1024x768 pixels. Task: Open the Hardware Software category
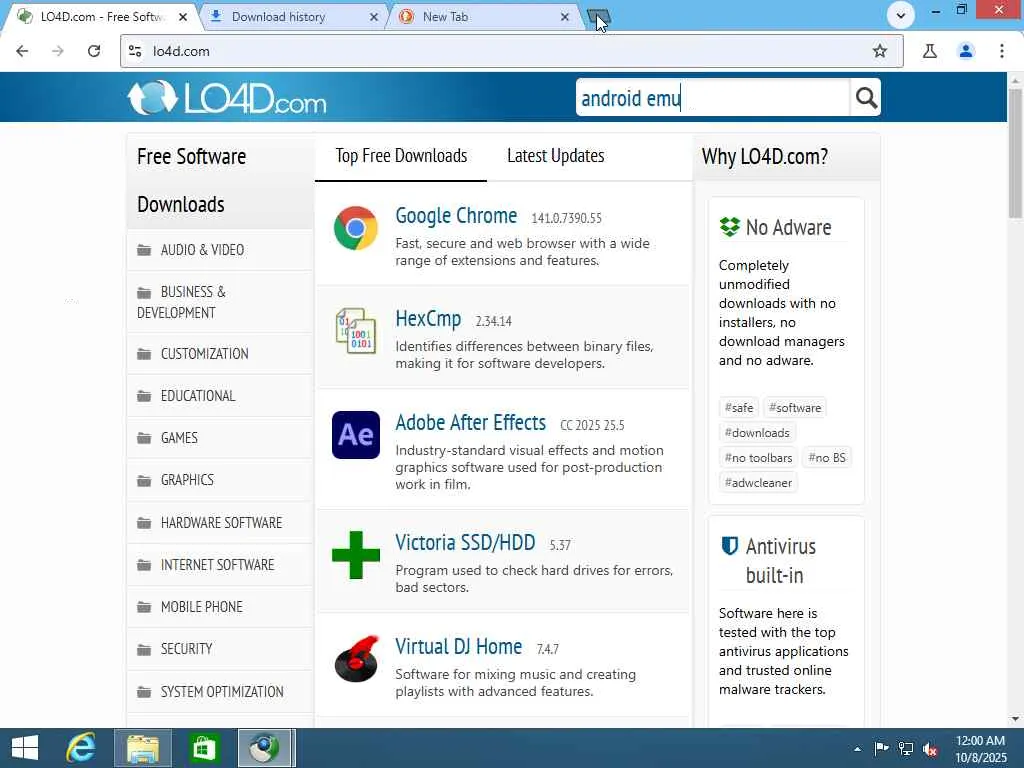pyautogui.click(x=220, y=522)
